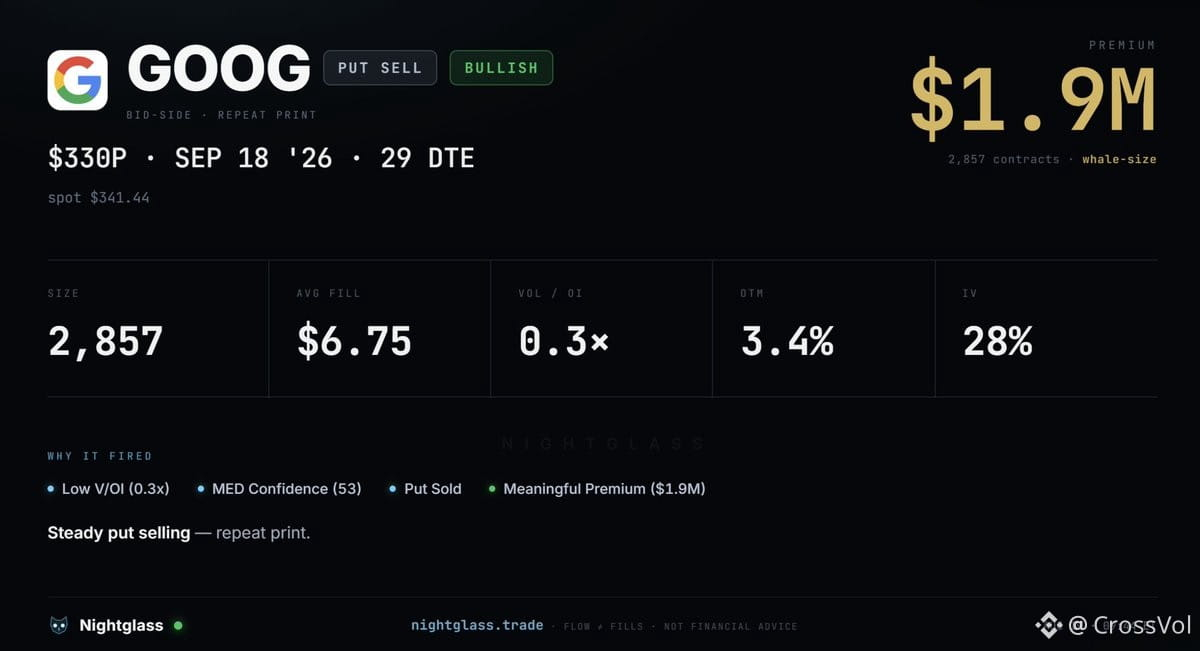Click the PUT SELL badge
The height and width of the screenshot is (651, 1200).
(x=380, y=68)
